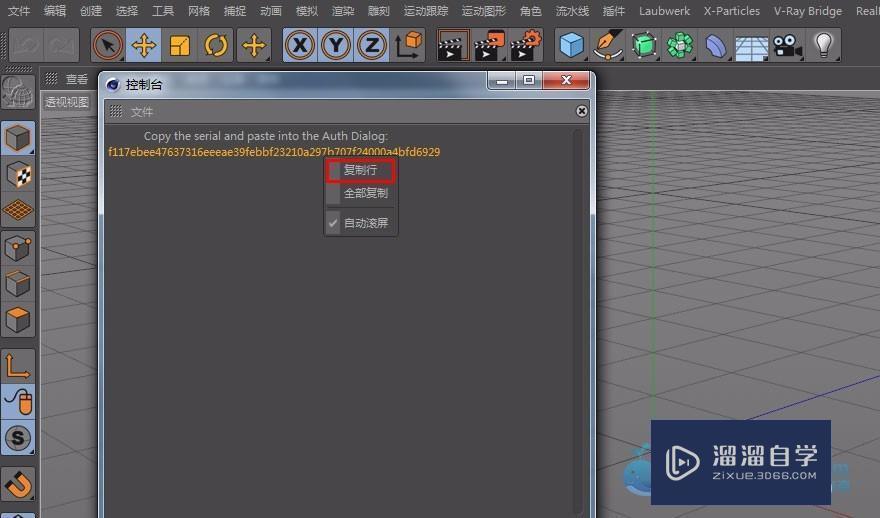Click the blue Bend deformer icon
Image resolution: width=880 pixels, height=518 pixels.
[716, 45]
